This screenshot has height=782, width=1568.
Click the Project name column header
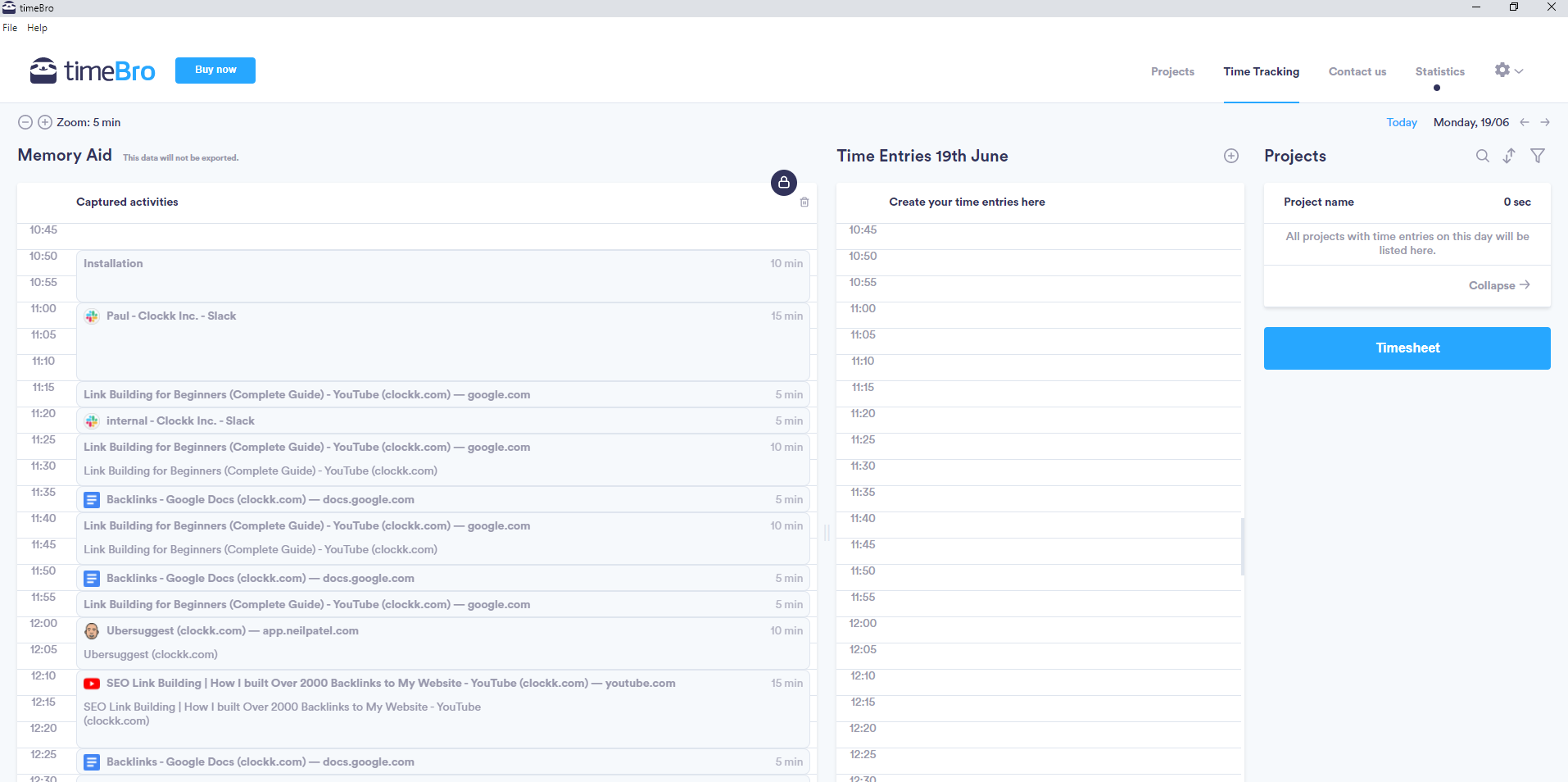1318,202
